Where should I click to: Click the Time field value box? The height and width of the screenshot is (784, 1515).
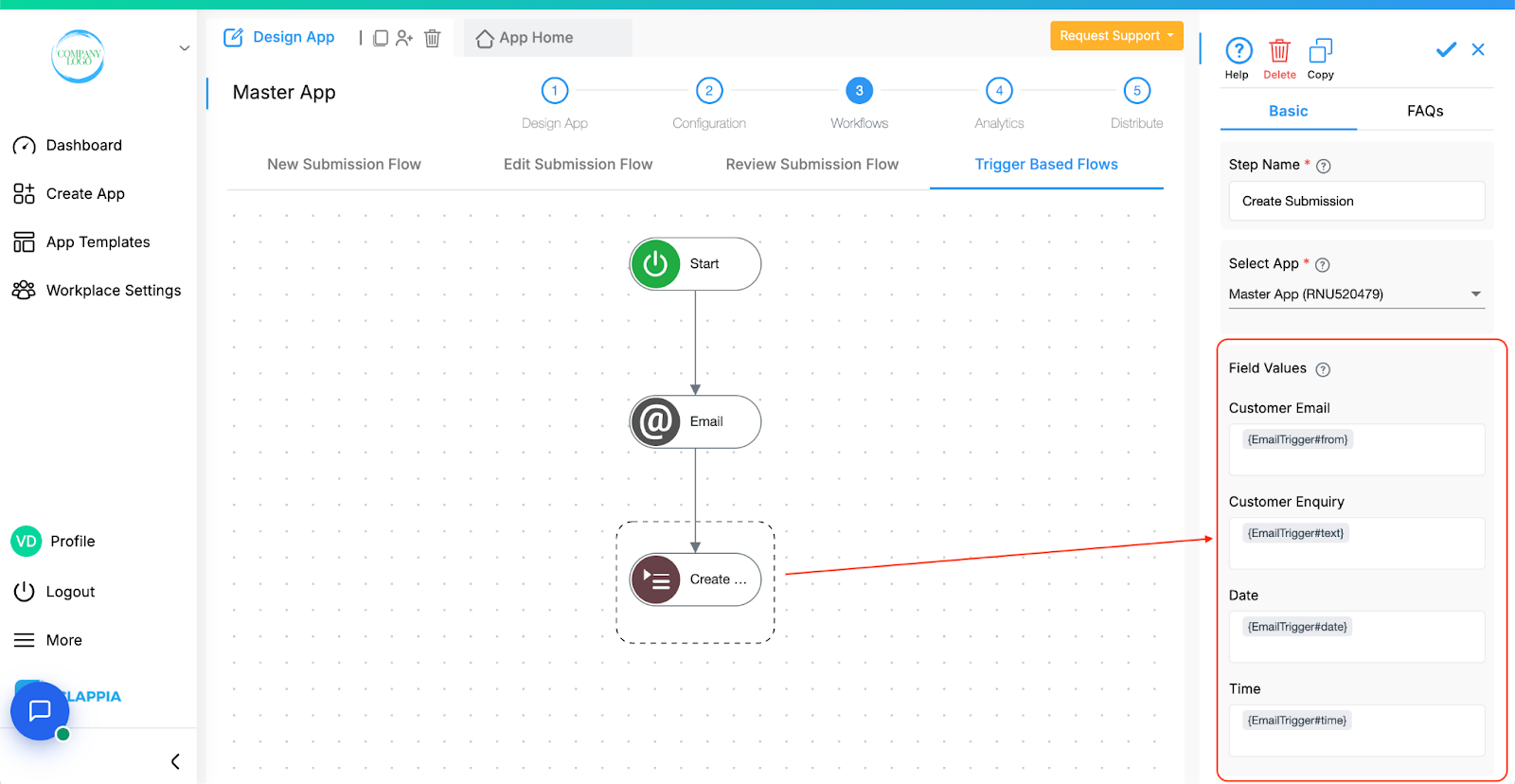(x=1357, y=730)
